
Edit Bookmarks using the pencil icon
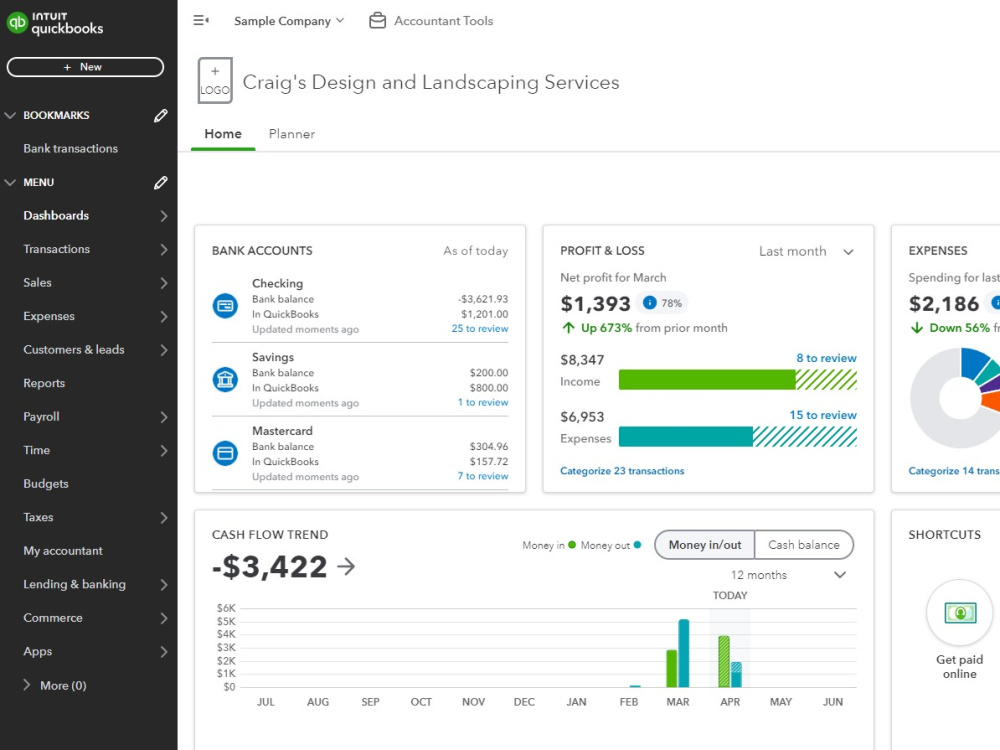160,115
